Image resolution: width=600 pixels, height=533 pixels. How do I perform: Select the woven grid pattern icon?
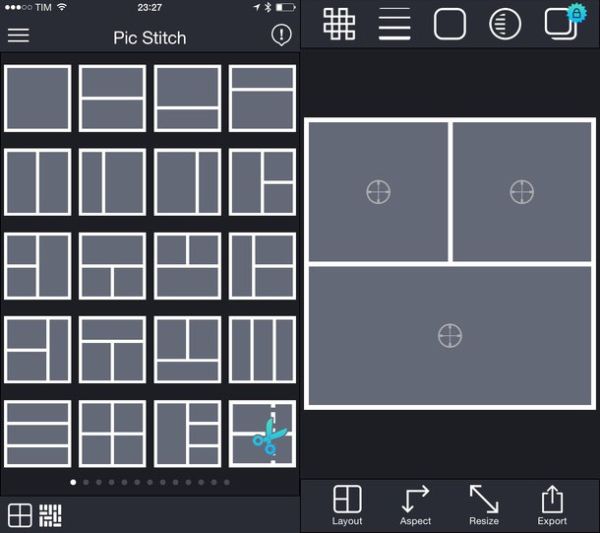pyautogui.click(x=339, y=24)
